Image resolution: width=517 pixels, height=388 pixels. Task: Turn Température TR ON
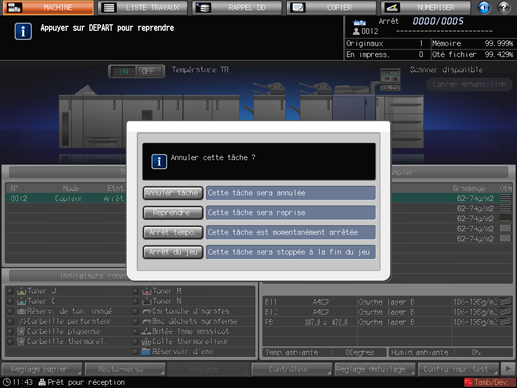[x=123, y=71]
